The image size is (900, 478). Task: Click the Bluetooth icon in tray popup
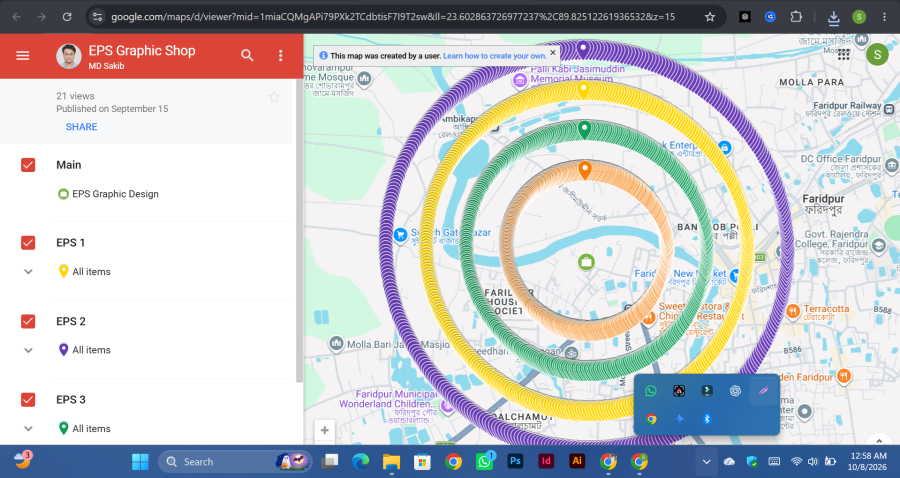(707, 419)
